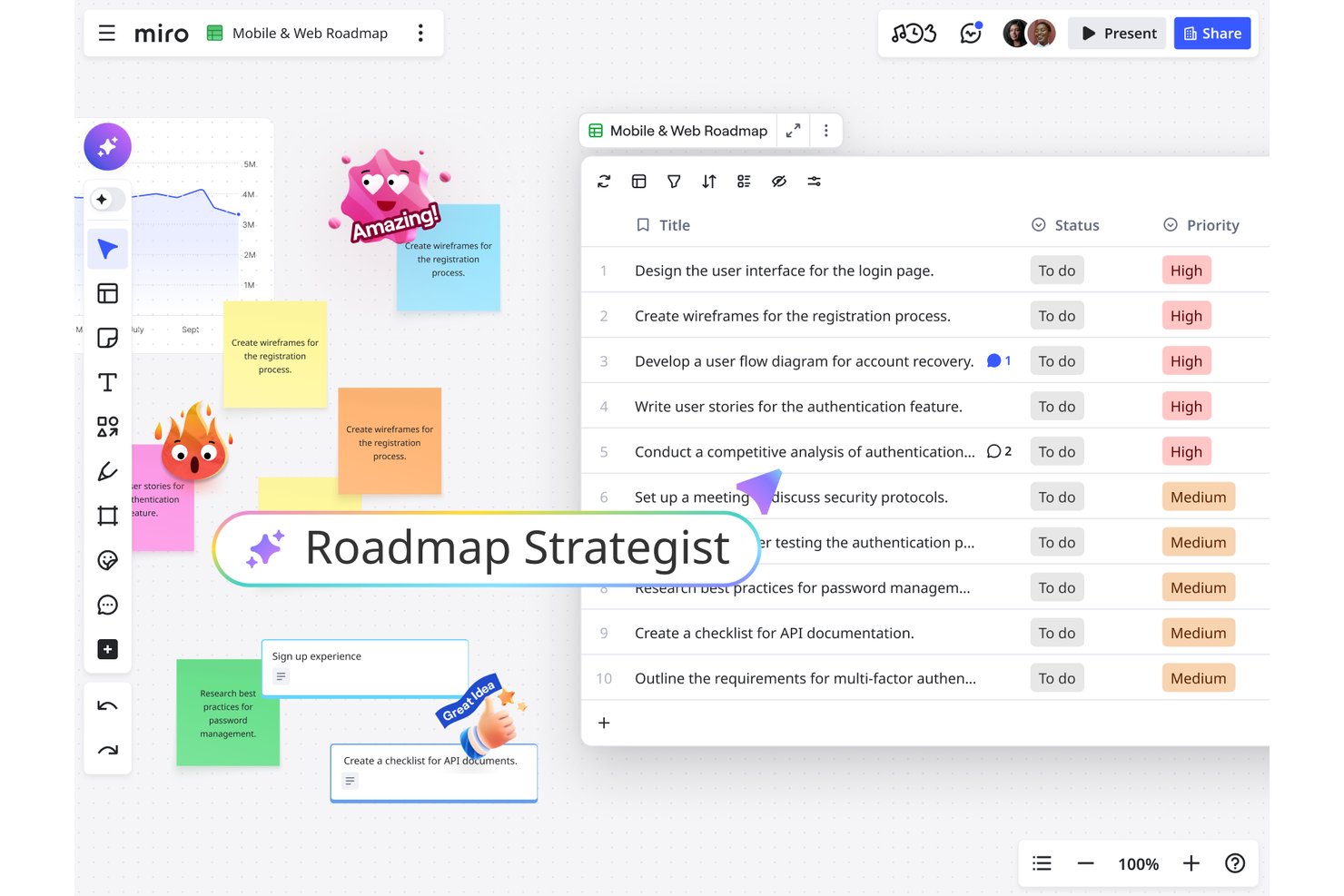Viewport: 1344px width, 896px height.
Task: Open status dropdown for login page row
Action: tap(1057, 271)
